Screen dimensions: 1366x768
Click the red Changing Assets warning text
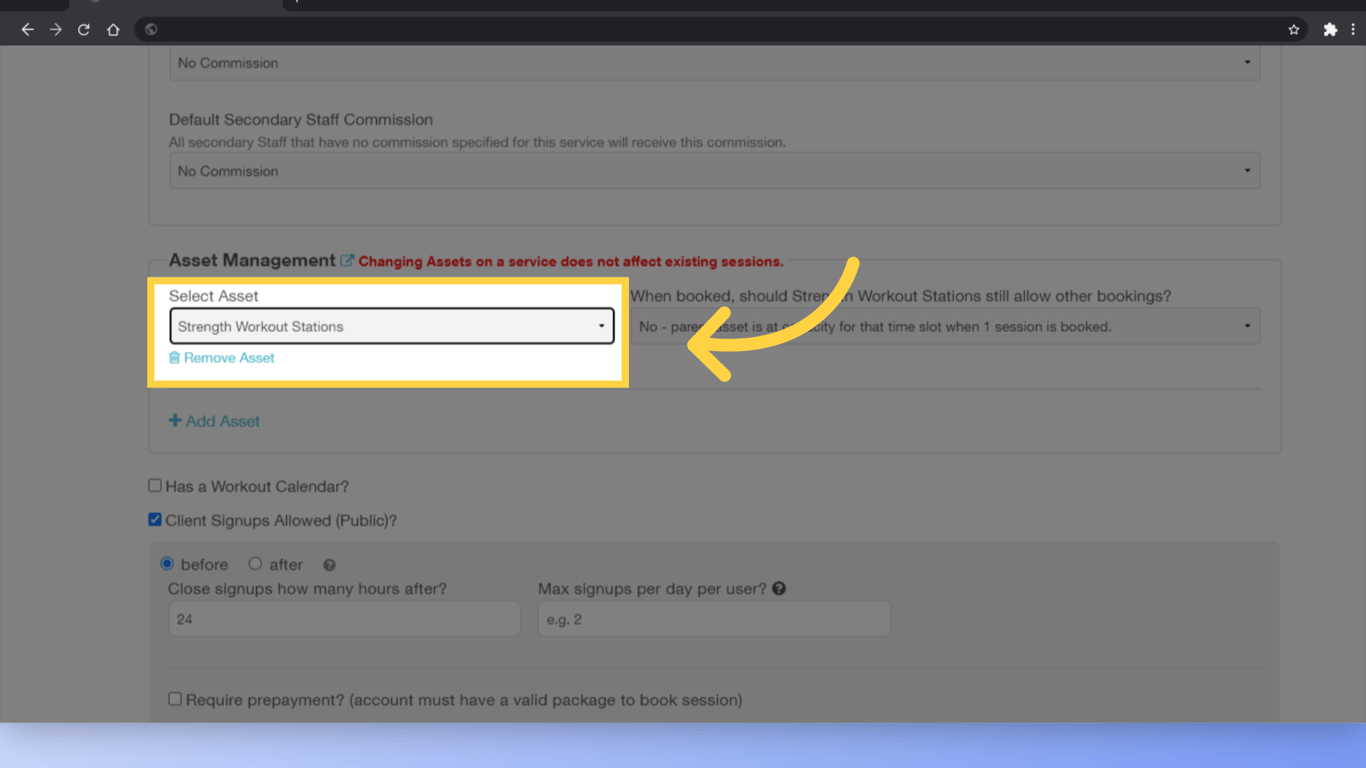coord(571,262)
